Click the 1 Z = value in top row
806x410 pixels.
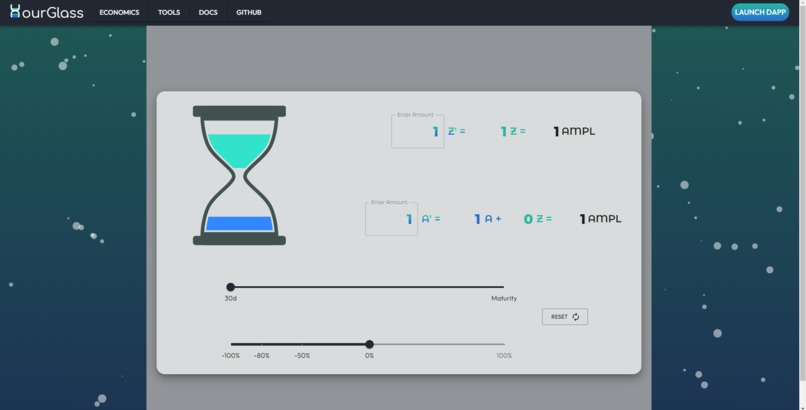coord(513,132)
